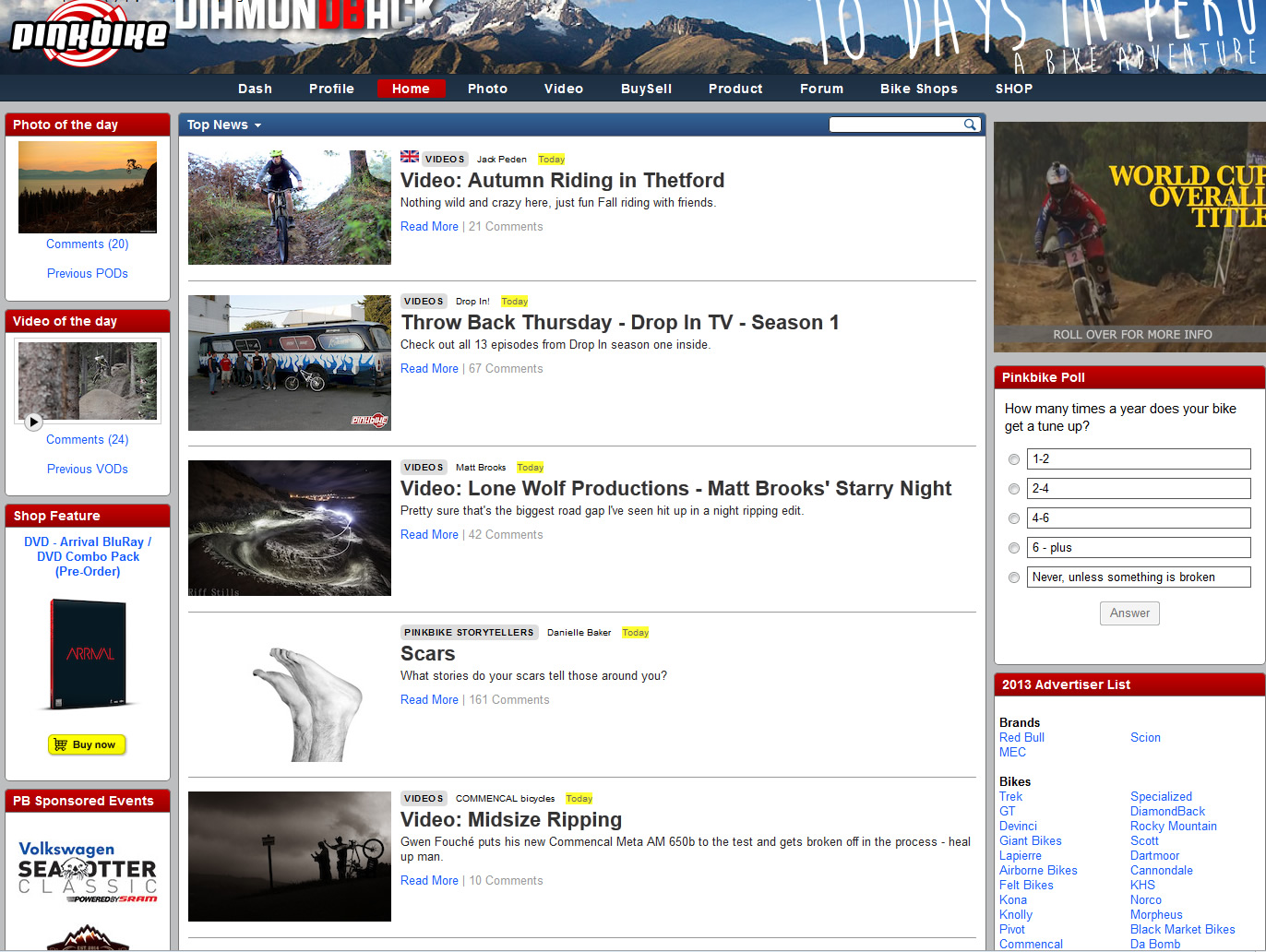Expand the Top News dropdown arrow

tap(258, 125)
